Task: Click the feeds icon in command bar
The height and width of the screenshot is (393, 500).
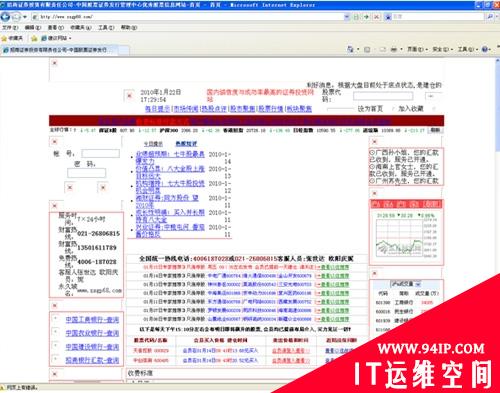Action: pos(367,49)
